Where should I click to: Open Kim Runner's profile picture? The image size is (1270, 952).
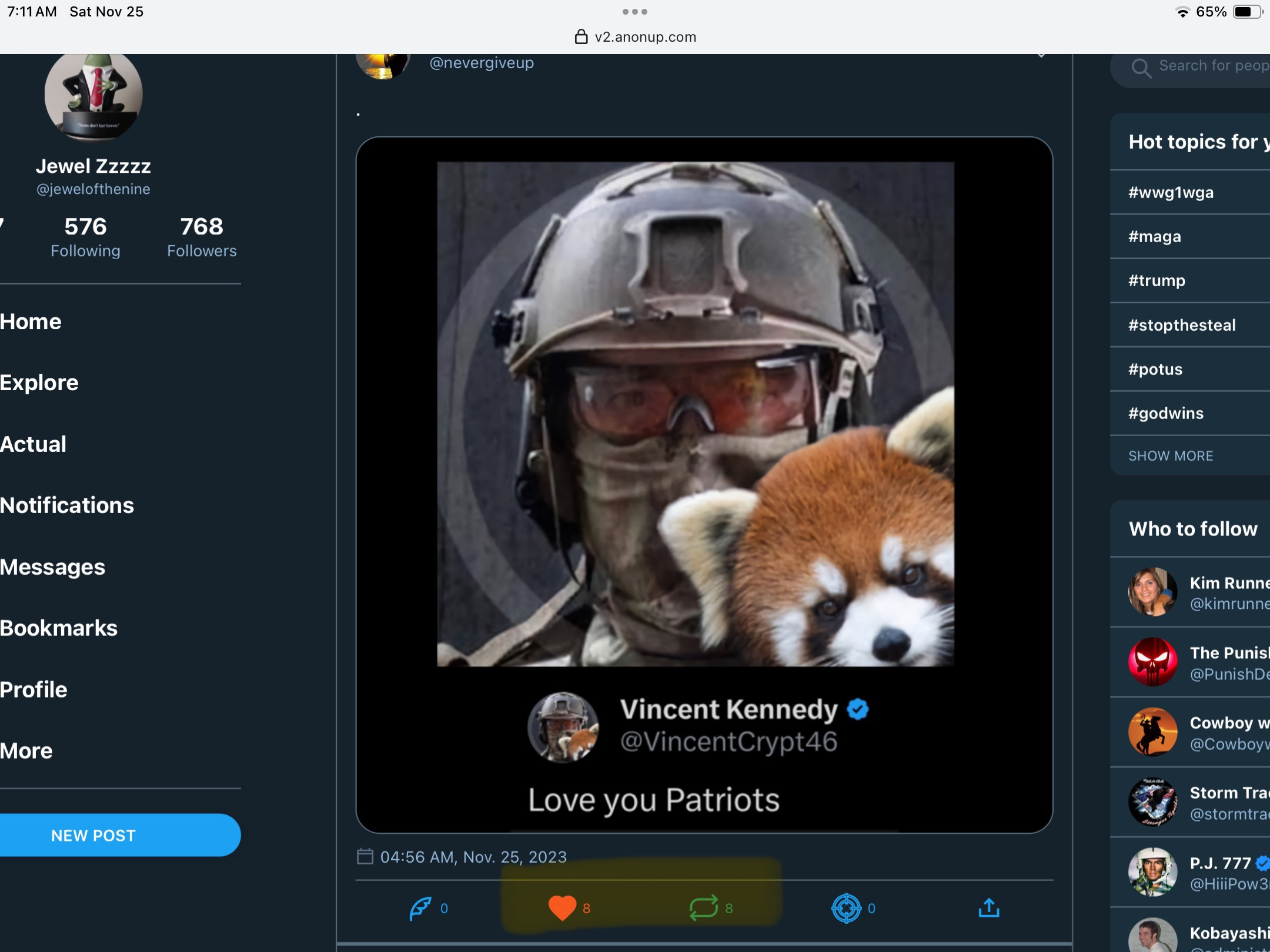point(1152,592)
